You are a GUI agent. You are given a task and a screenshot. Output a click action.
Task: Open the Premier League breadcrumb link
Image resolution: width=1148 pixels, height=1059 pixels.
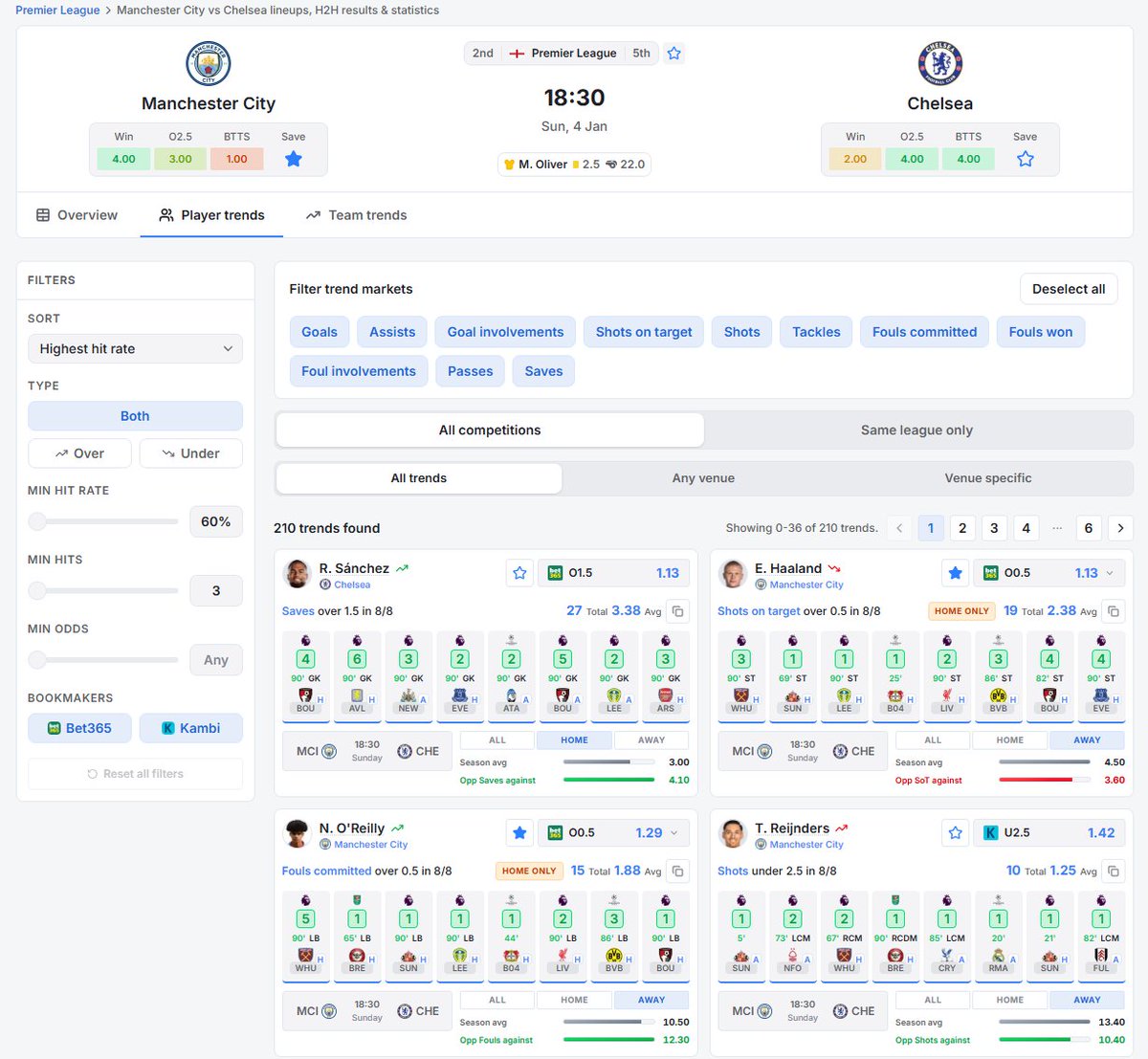point(57,11)
